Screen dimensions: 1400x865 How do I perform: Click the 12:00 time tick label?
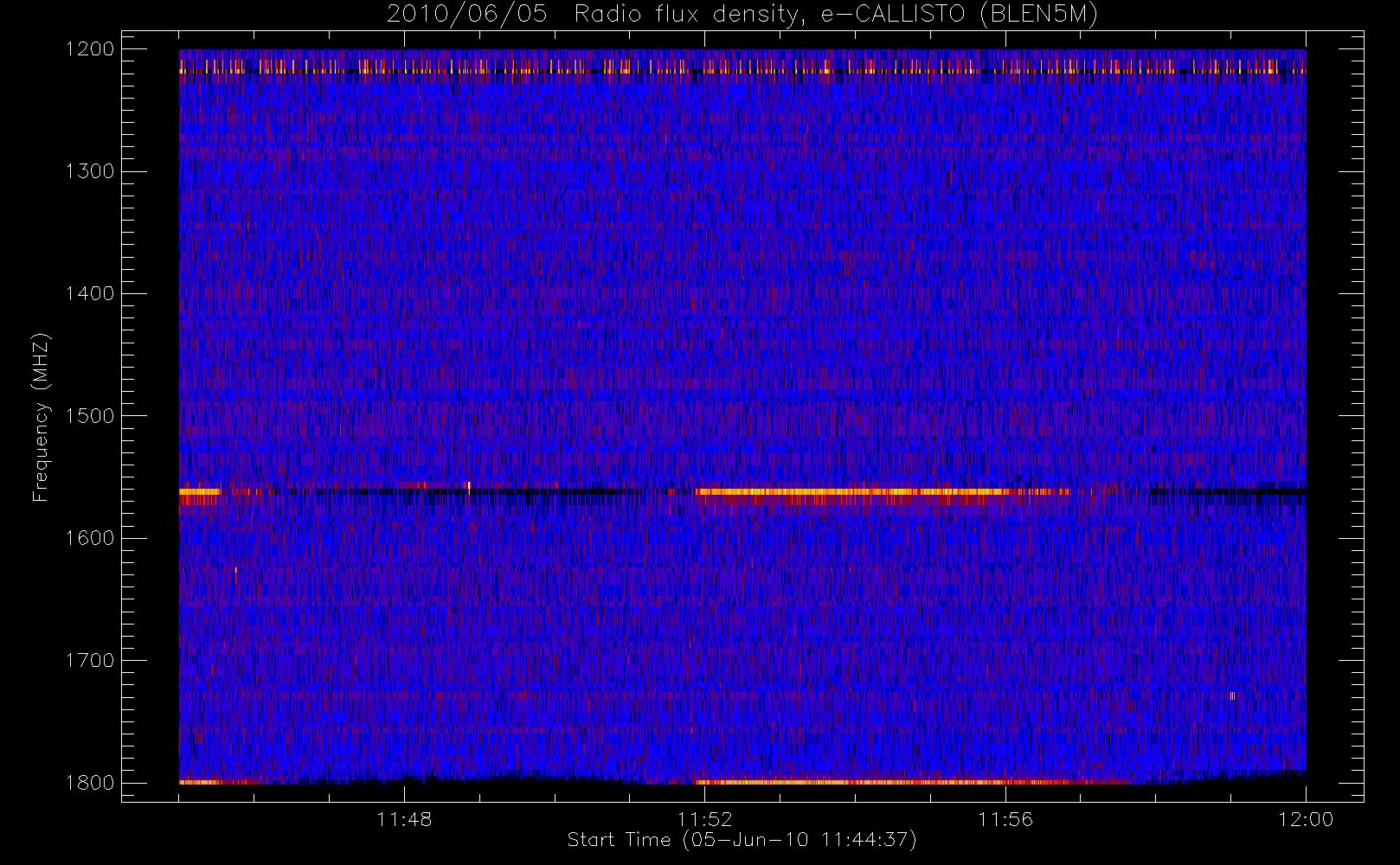click(x=1306, y=819)
